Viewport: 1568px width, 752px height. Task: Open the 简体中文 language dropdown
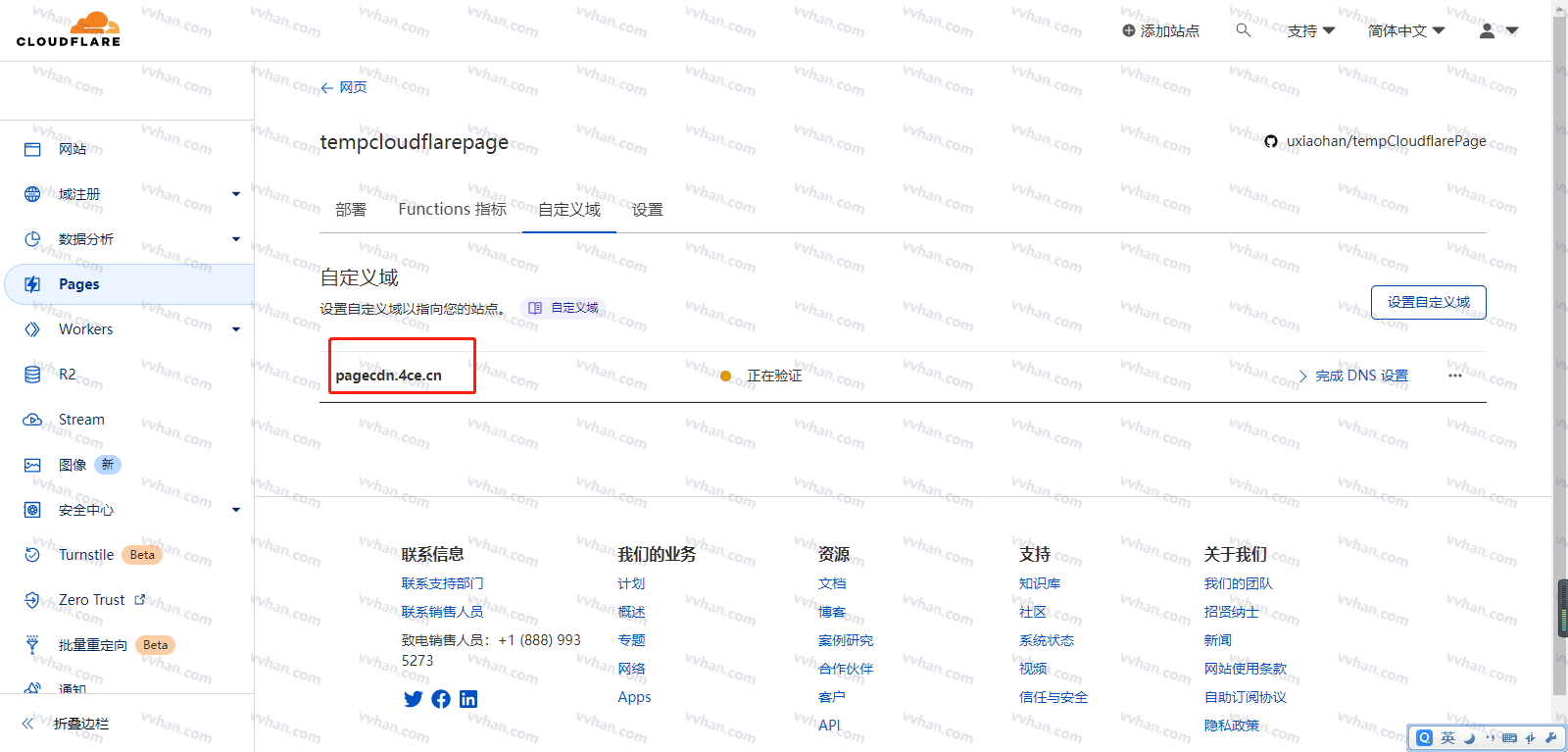point(1406,30)
